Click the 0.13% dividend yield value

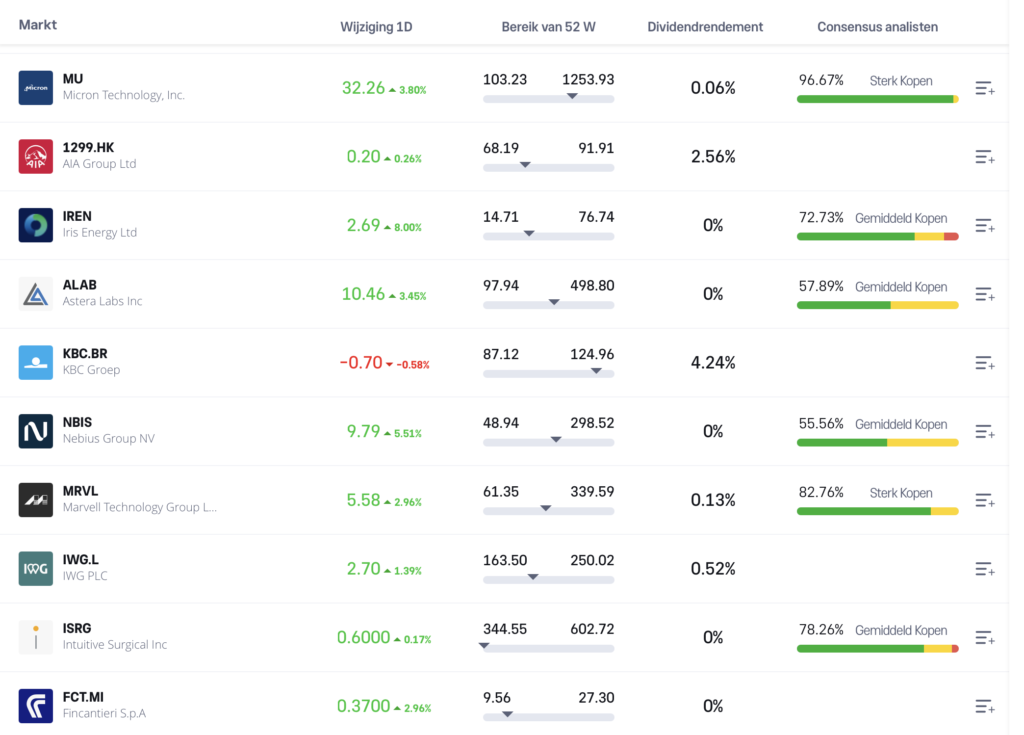tap(713, 500)
